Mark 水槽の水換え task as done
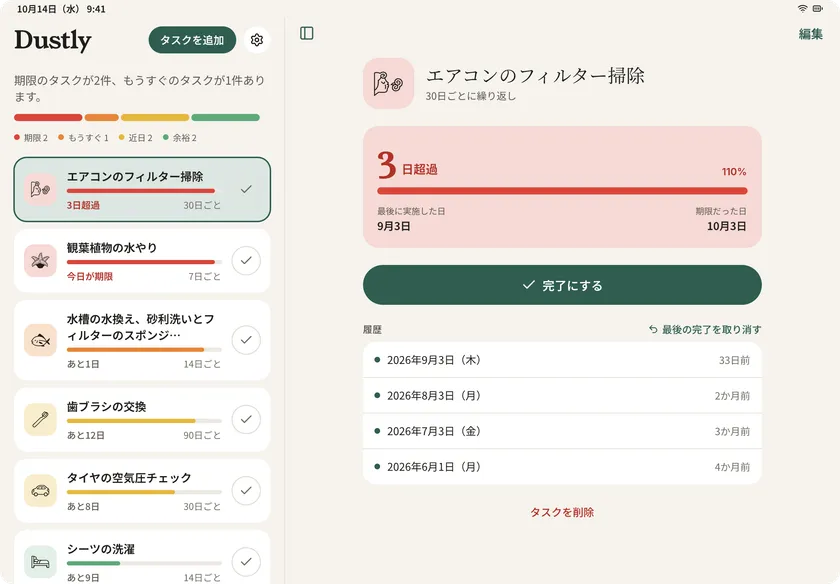The width and height of the screenshot is (840, 584). pyautogui.click(x=246, y=340)
